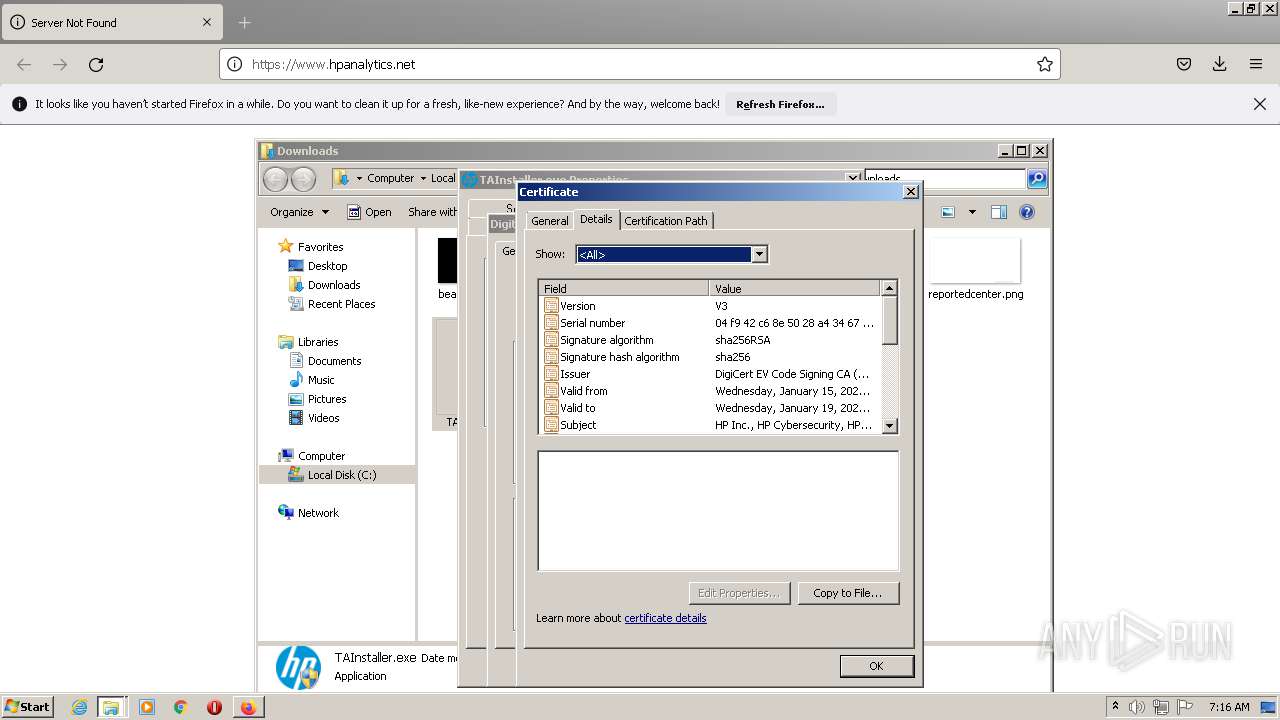The image size is (1280, 720).
Task: Select the Serial number field row
Action: (x=711, y=323)
